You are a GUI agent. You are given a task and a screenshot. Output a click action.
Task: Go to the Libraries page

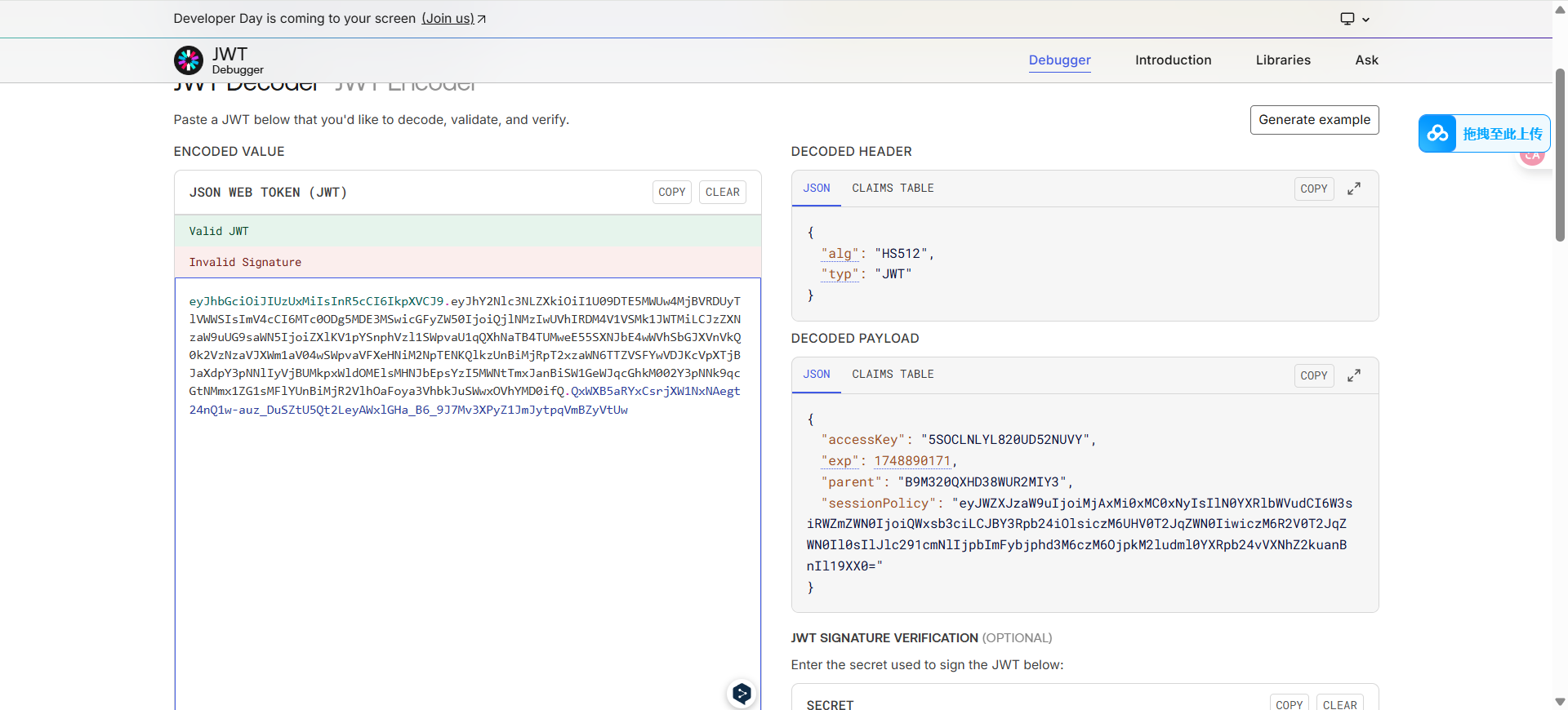point(1282,60)
